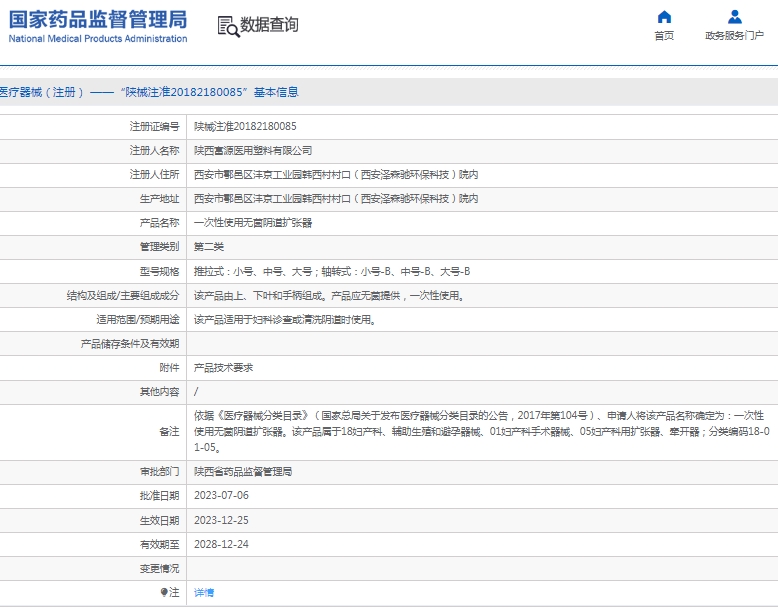Image resolution: width=778 pixels, height=613 pixels.
Task: Go to 首页 home icon
Action: point(664,17)
